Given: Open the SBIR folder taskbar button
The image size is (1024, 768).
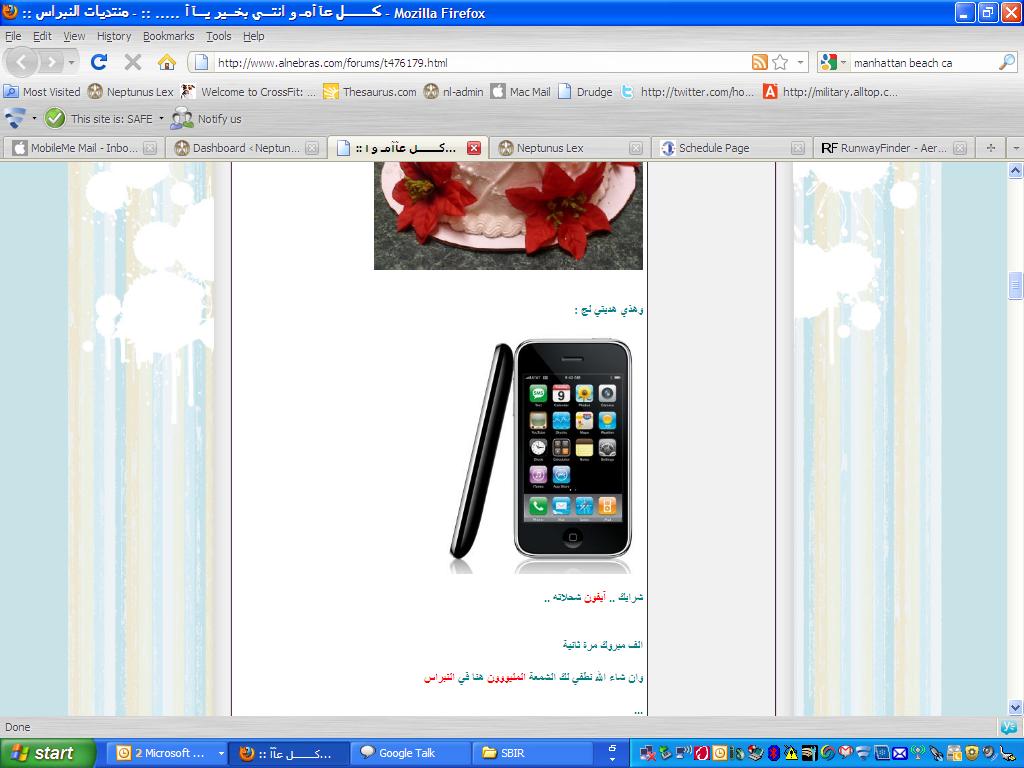Looking at the screenshot, I should click(x=531, y=753).
